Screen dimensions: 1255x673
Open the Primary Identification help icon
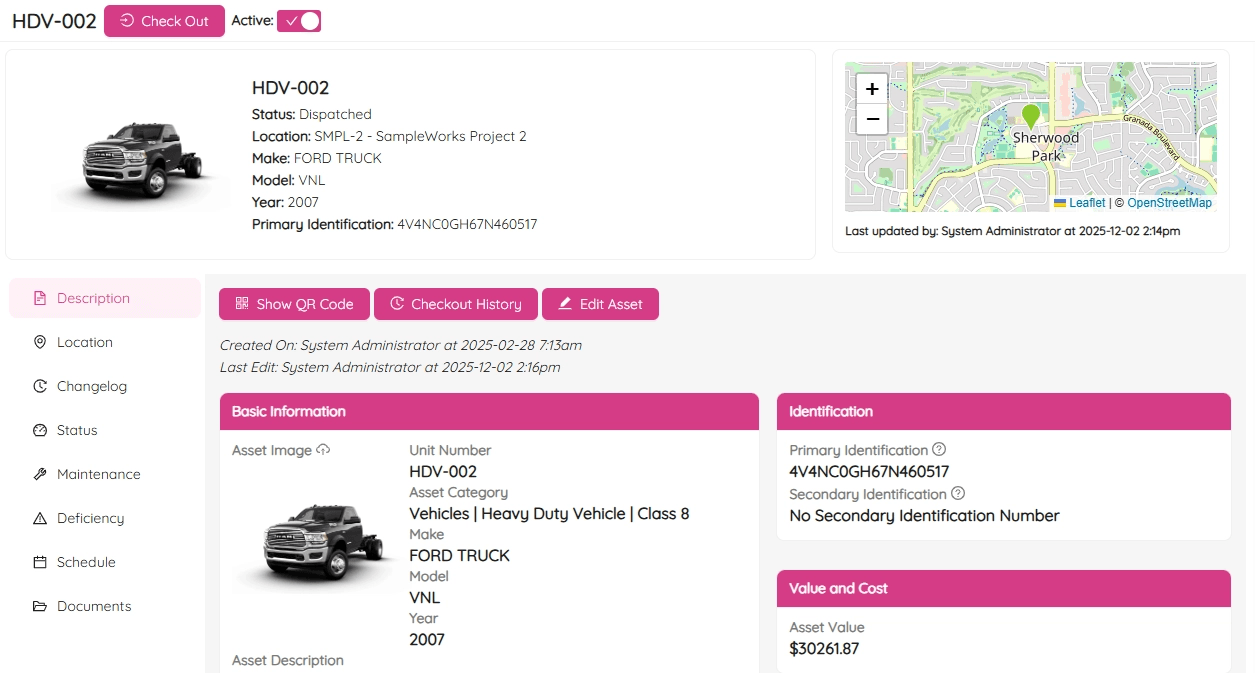(941, 449)
